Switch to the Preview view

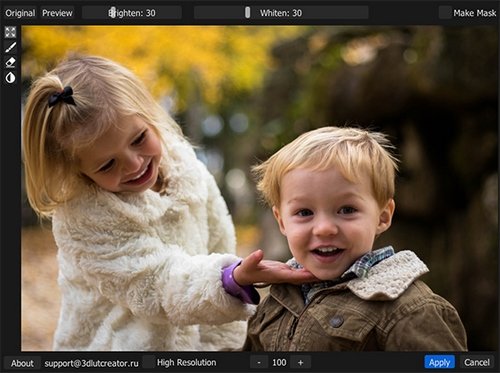point(57,13)
